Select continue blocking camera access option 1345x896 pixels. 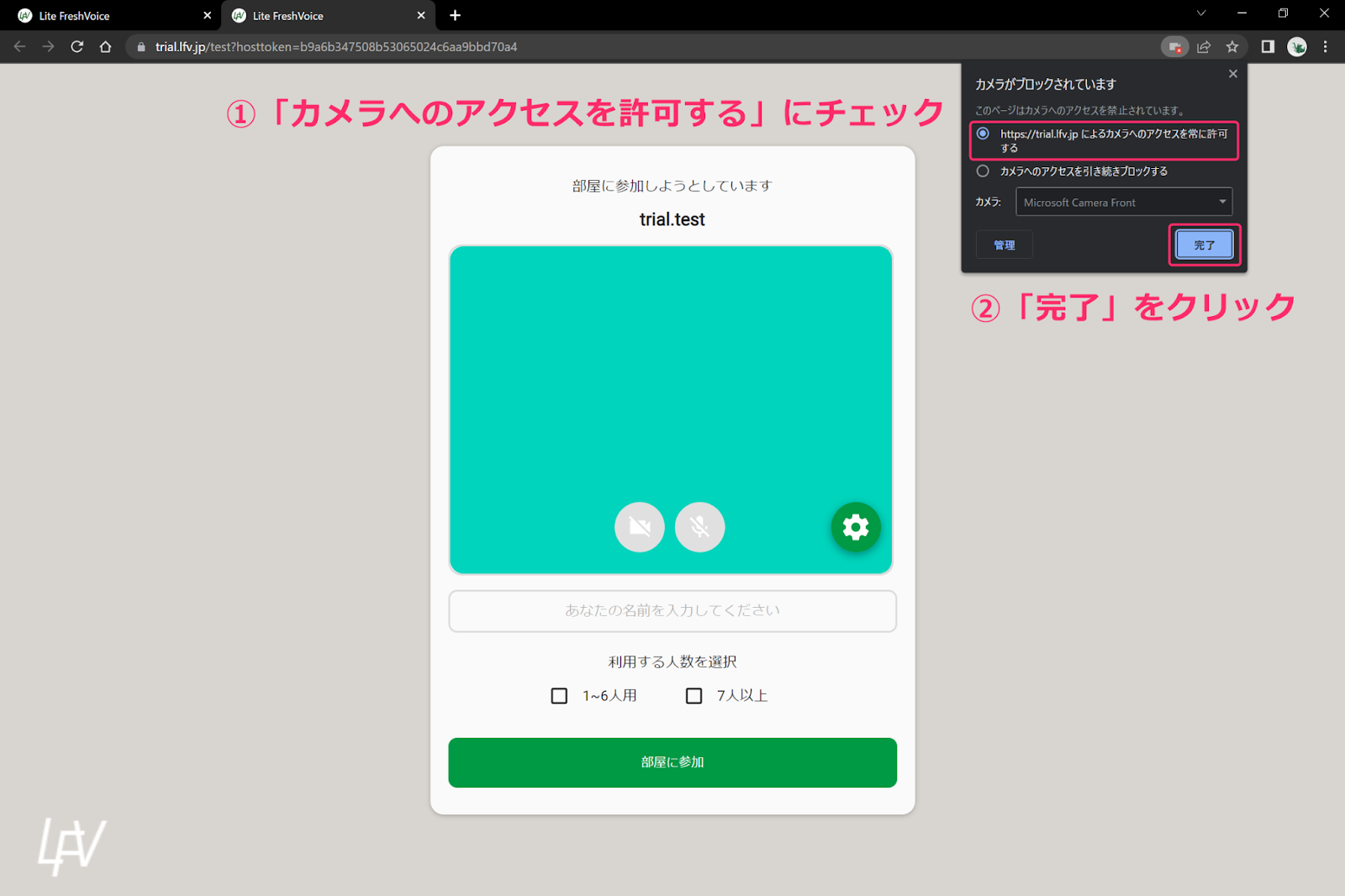(983, 171)
